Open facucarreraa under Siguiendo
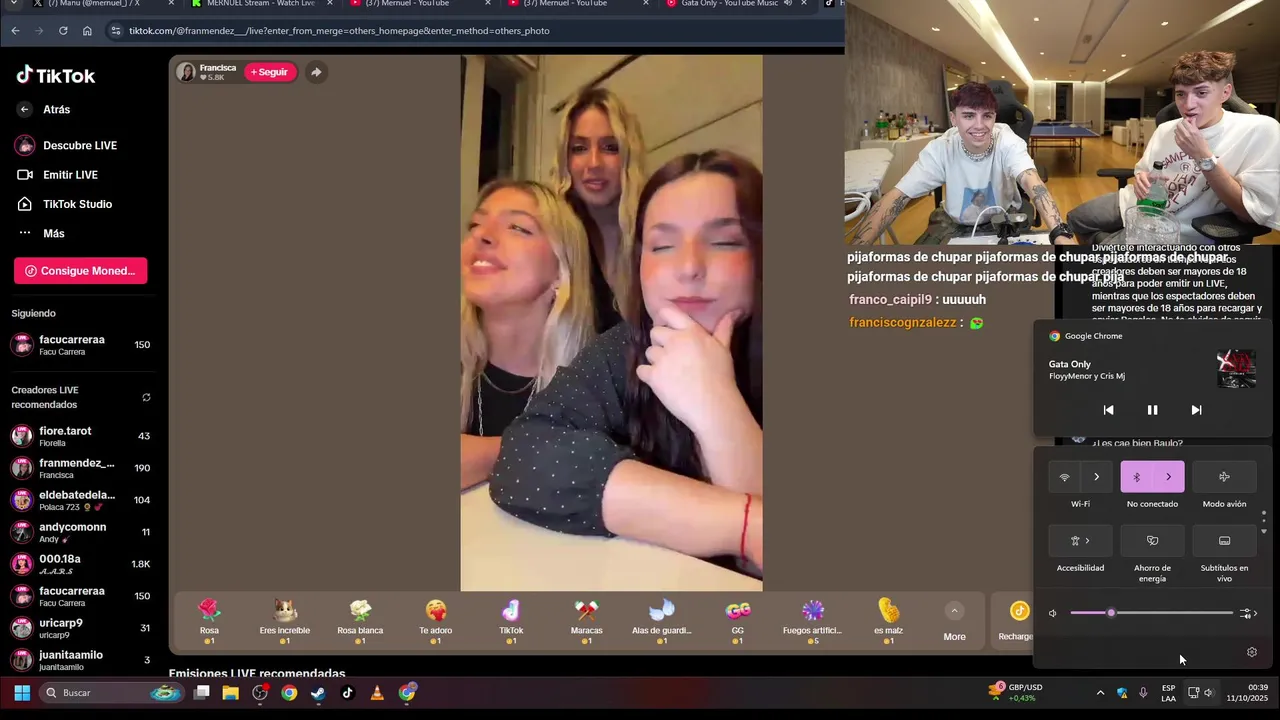1280x720 pixels. pos(80,345)
